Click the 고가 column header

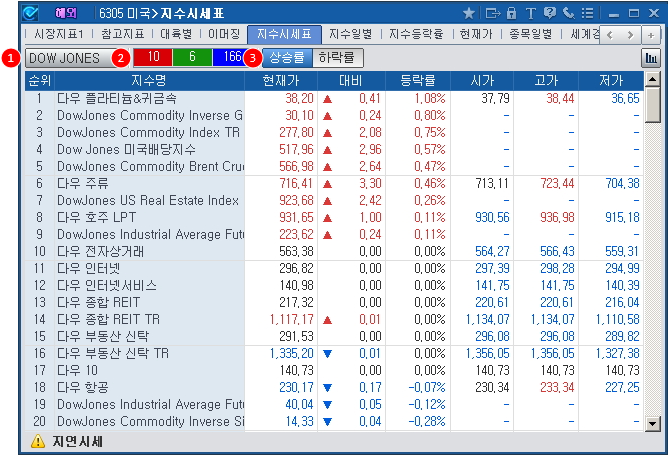point(546,80)
